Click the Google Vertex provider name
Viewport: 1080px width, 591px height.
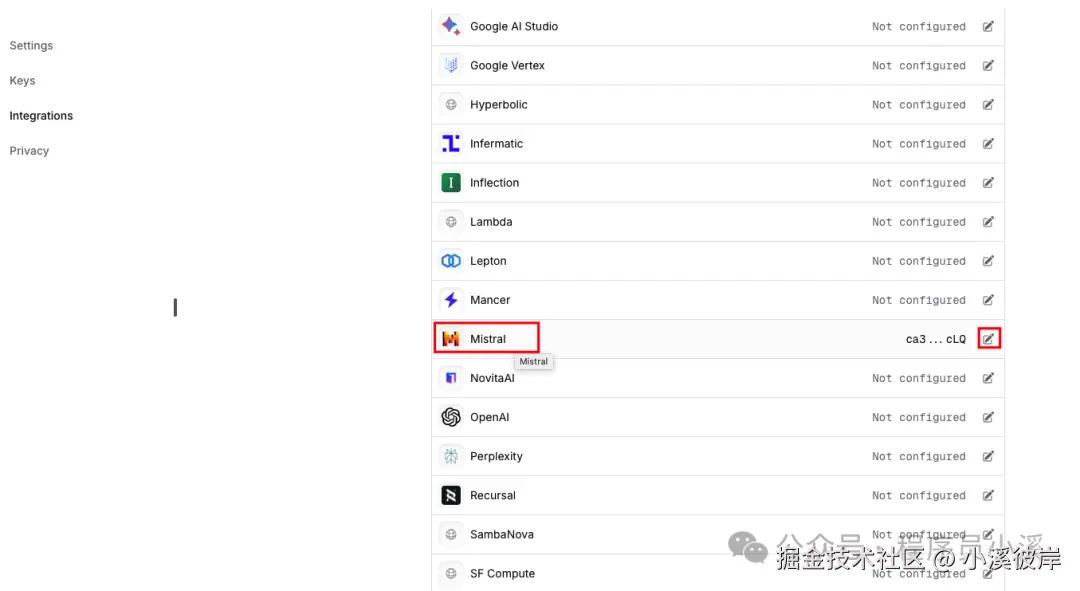coord(507,65)
